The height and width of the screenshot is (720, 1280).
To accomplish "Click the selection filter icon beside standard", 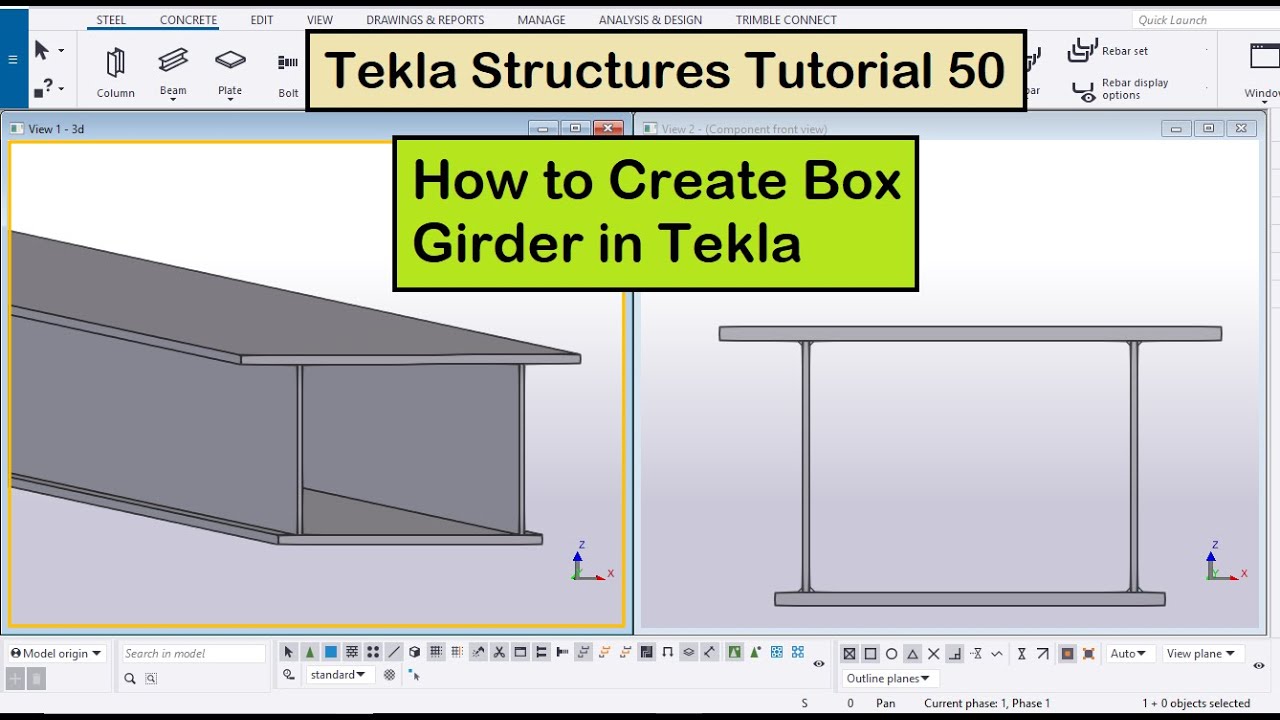I will pos(389,675).
